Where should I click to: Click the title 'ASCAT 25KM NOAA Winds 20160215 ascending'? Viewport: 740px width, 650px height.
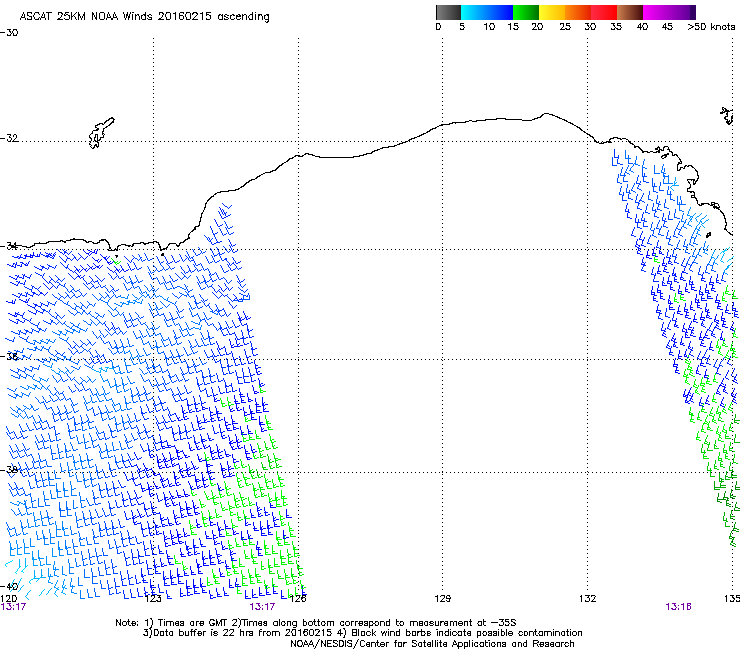click(x=144, y=17)
